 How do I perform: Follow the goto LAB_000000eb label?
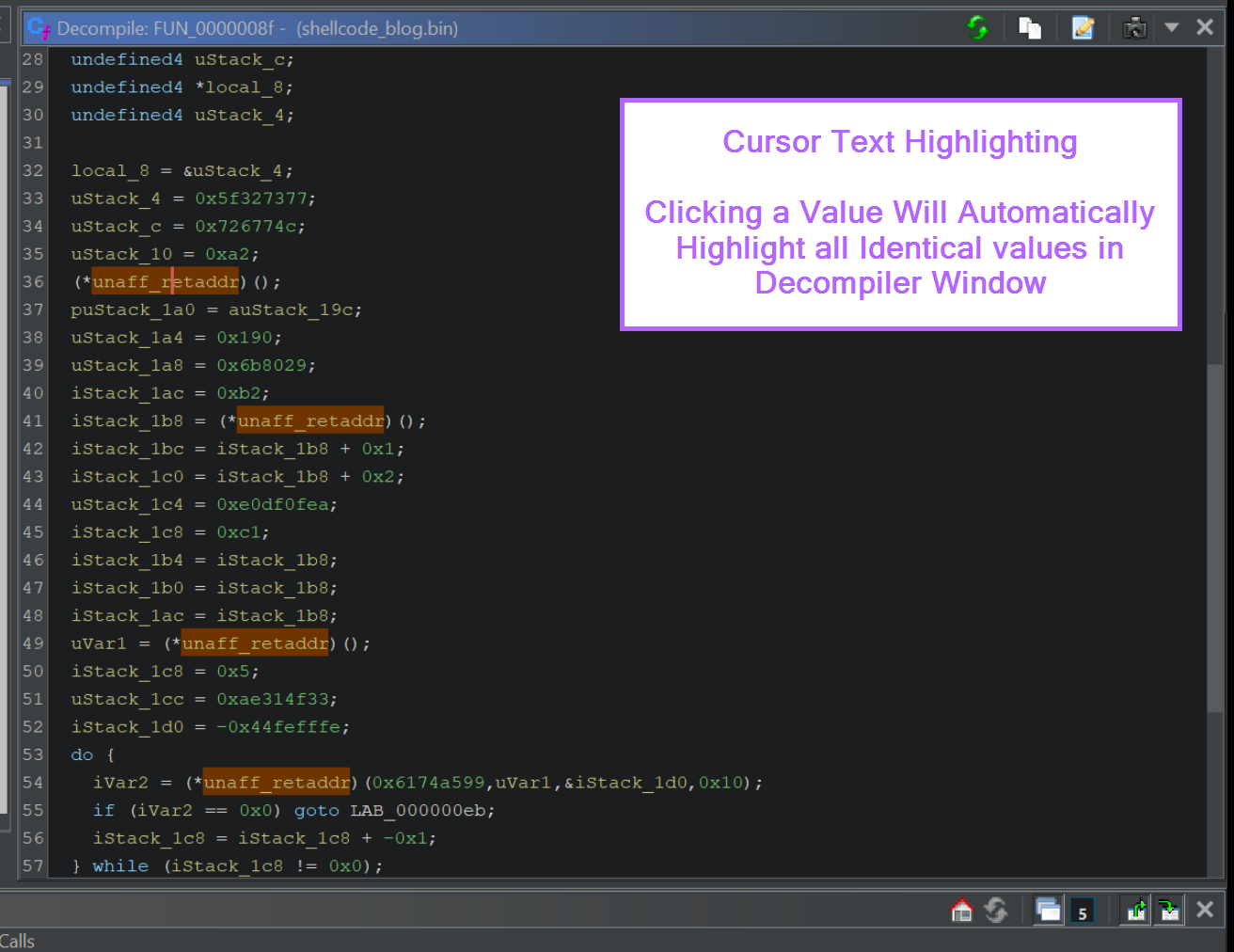pos(419,810)
